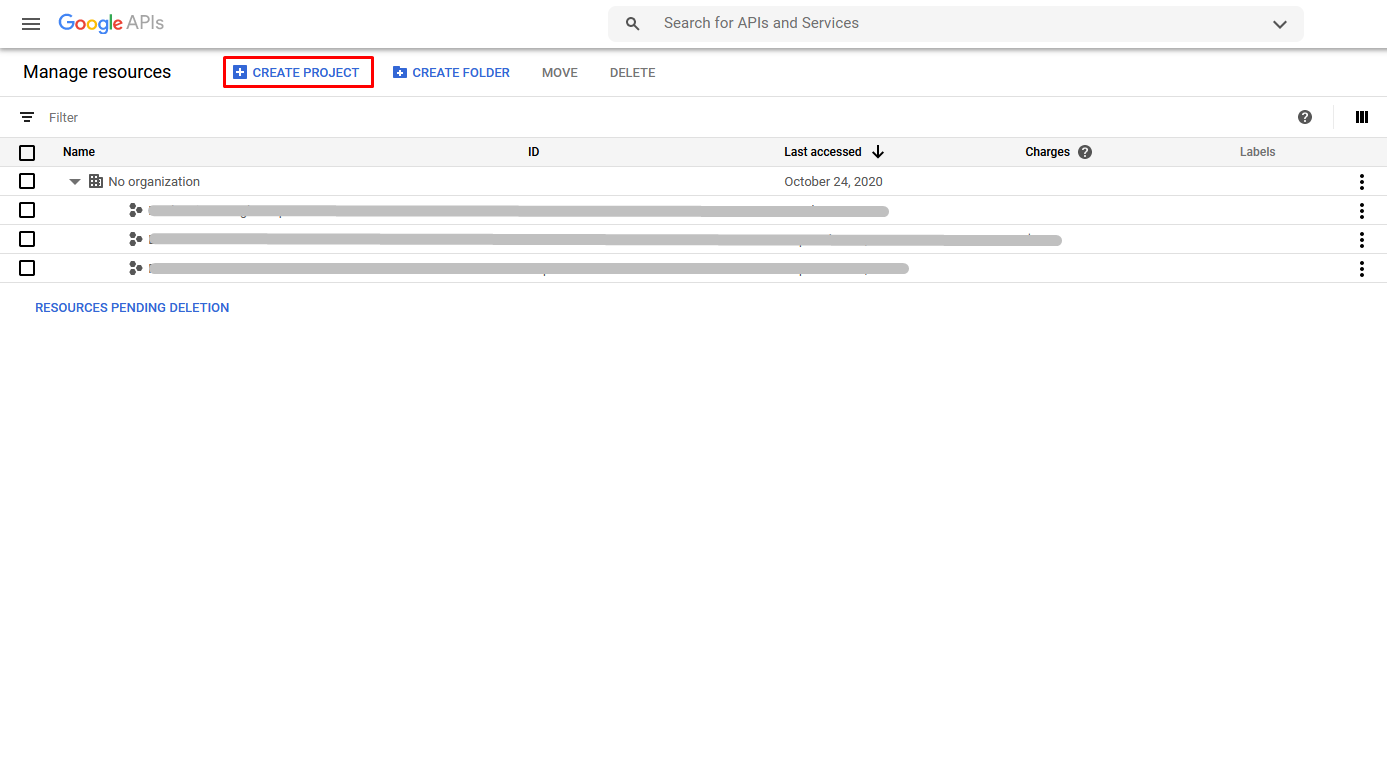The image size is (1387, 769).
Task: Open the No organization row actions menu
Action: tap(1361, 181)
